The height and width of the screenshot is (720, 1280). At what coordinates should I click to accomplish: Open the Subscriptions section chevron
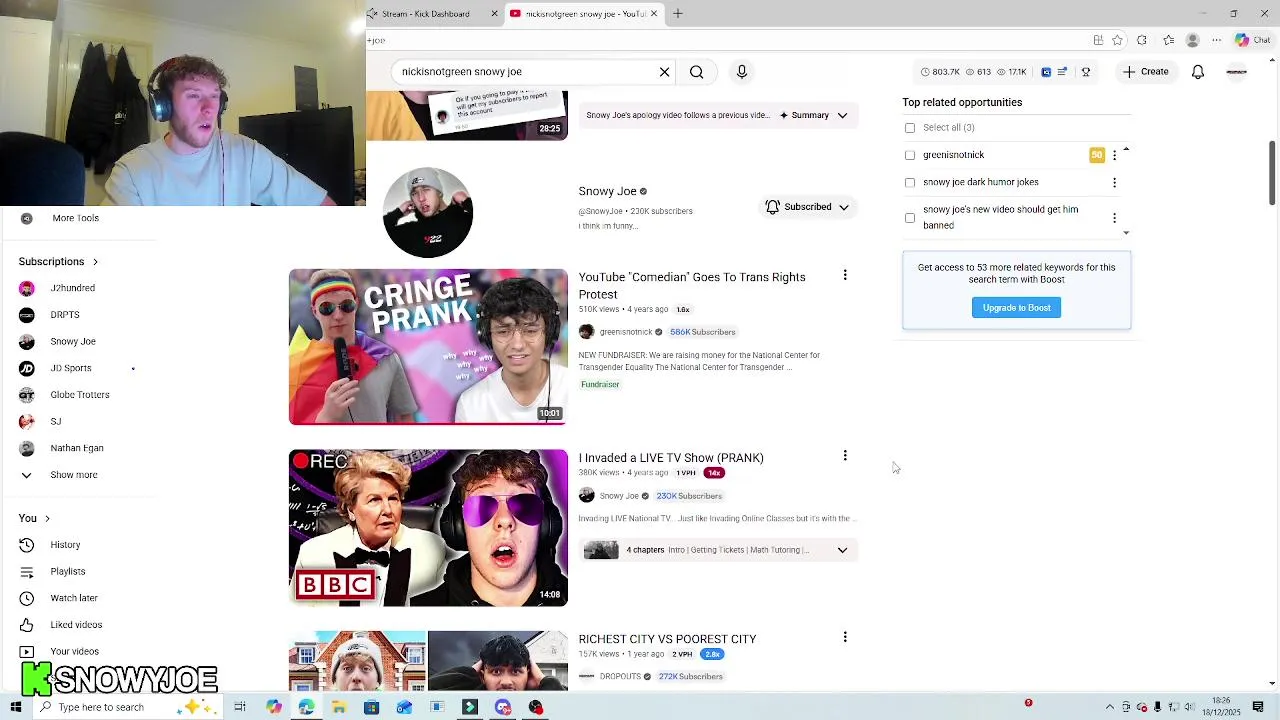click(x=95, y=262)
